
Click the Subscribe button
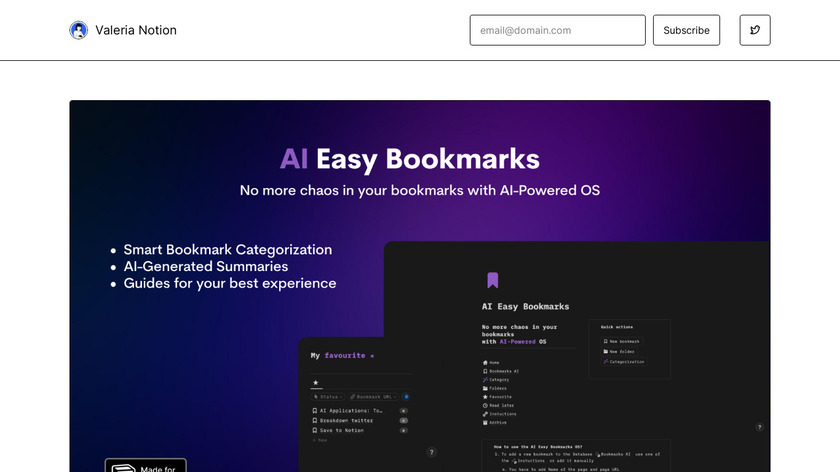point(686,30)
